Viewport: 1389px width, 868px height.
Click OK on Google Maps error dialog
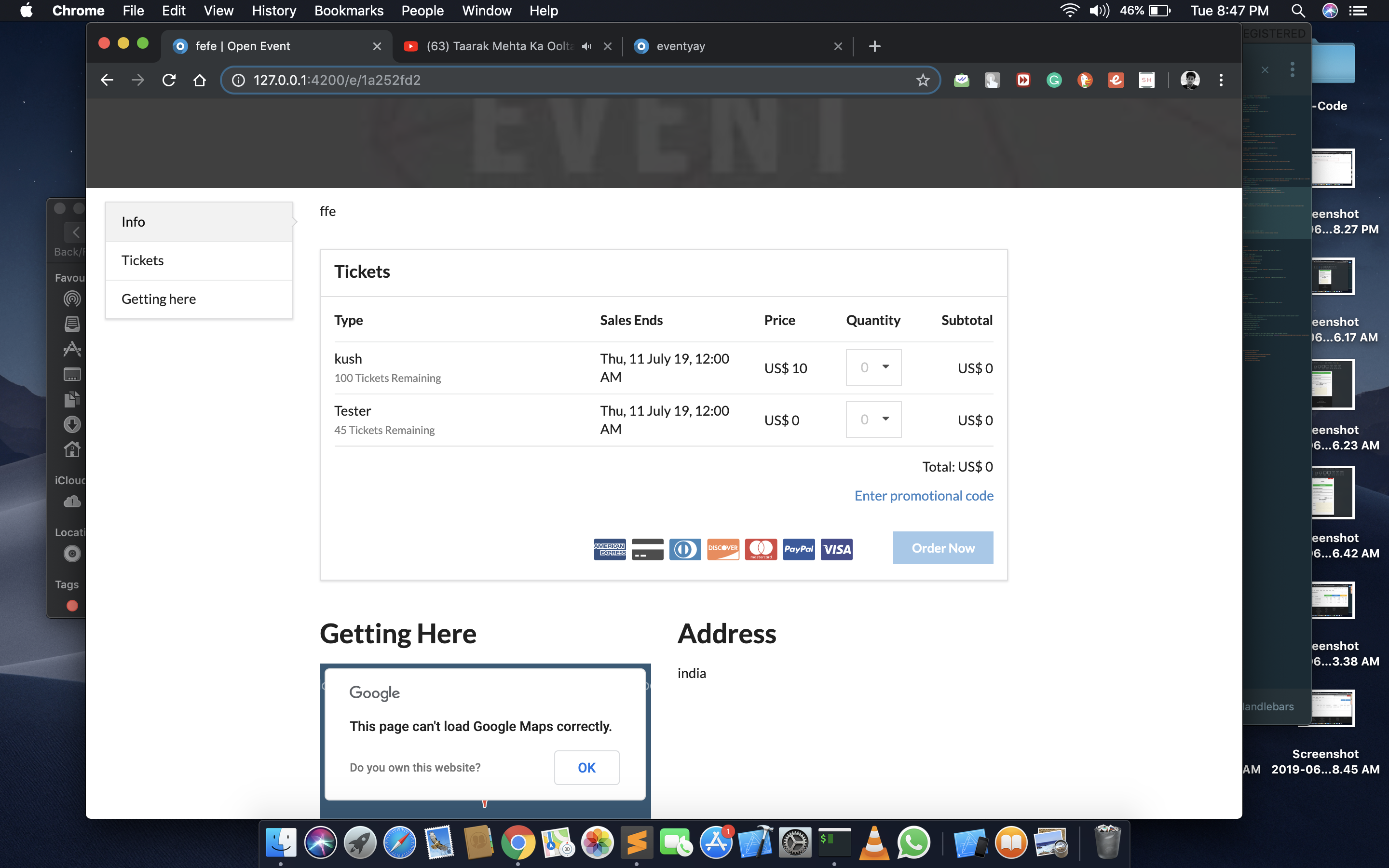(586, 768)
